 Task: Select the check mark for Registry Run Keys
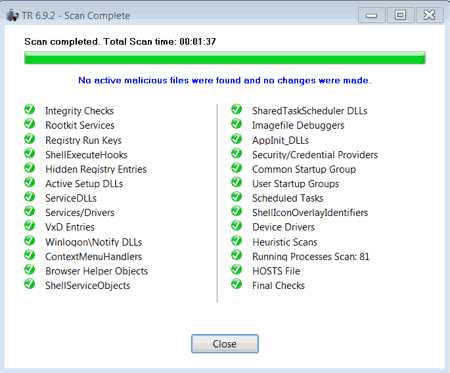click(x=30, y=139)
